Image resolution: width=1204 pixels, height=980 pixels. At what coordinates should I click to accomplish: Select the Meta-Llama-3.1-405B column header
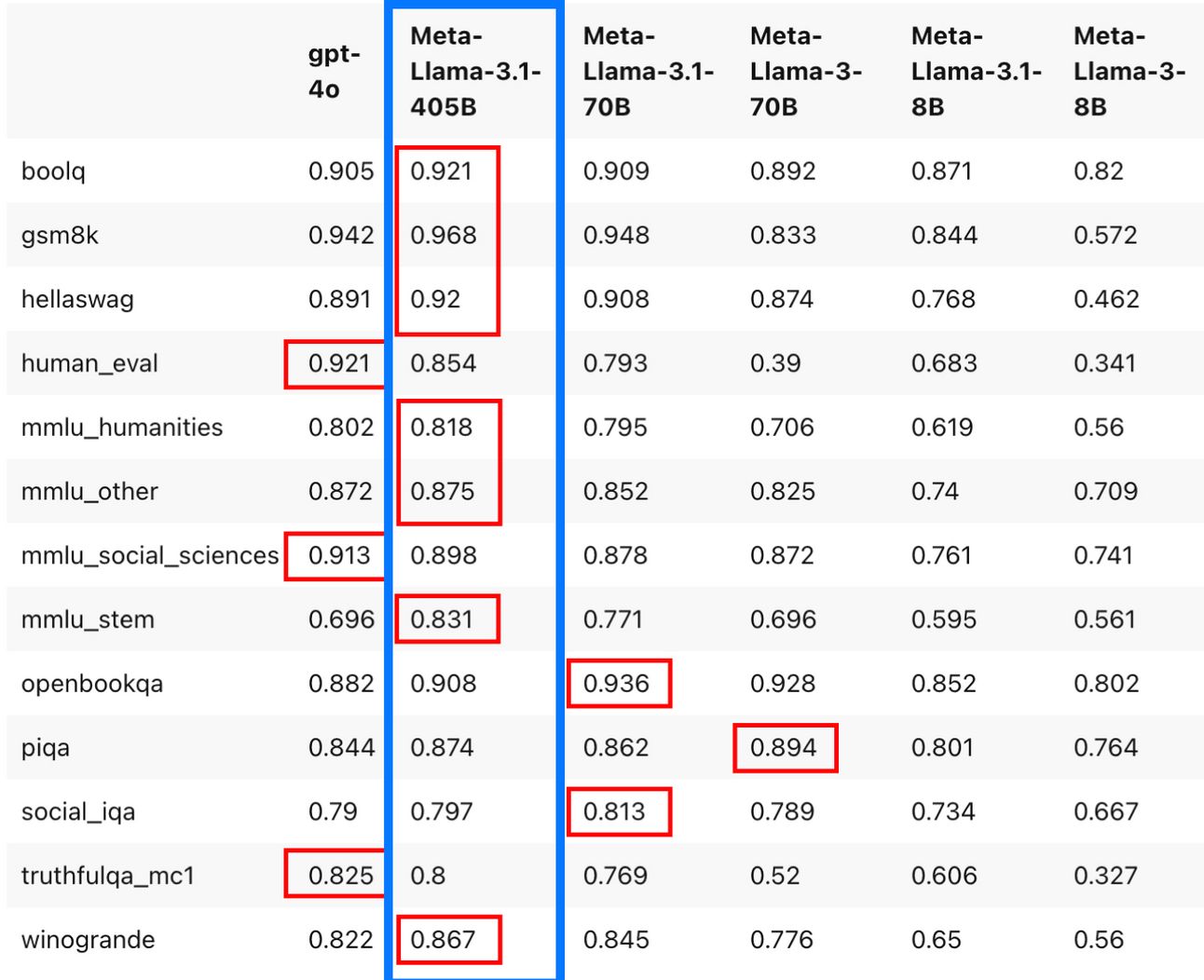point(475,72)
